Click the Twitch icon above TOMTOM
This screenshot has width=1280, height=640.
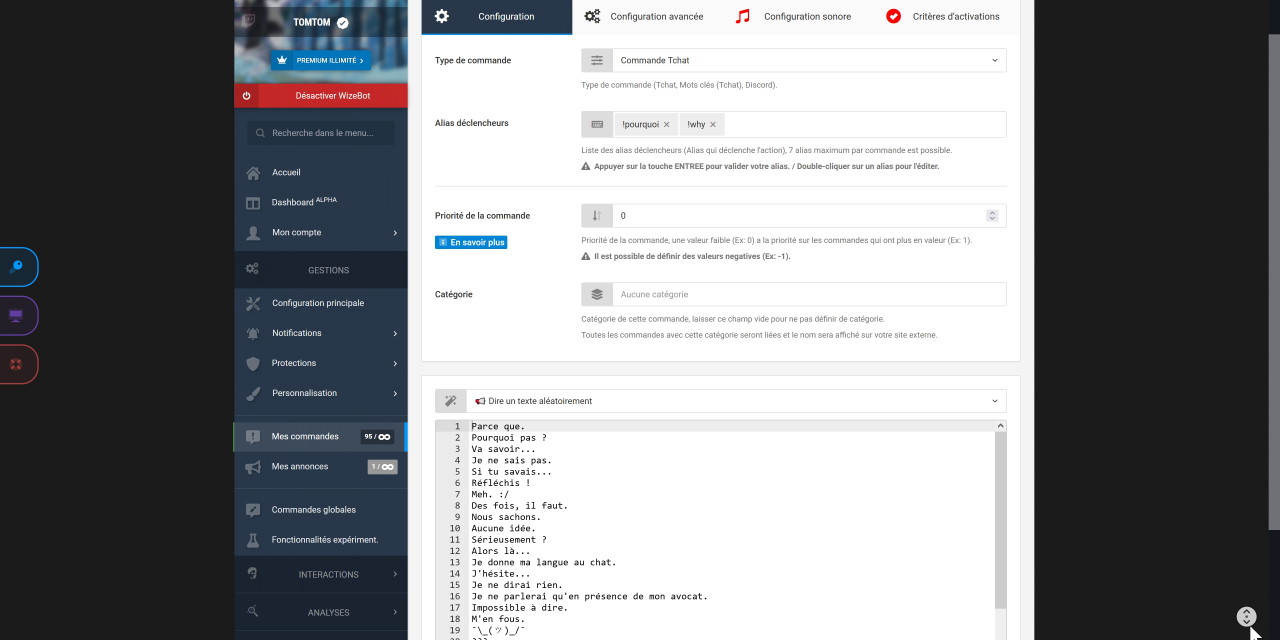(248, 19)
